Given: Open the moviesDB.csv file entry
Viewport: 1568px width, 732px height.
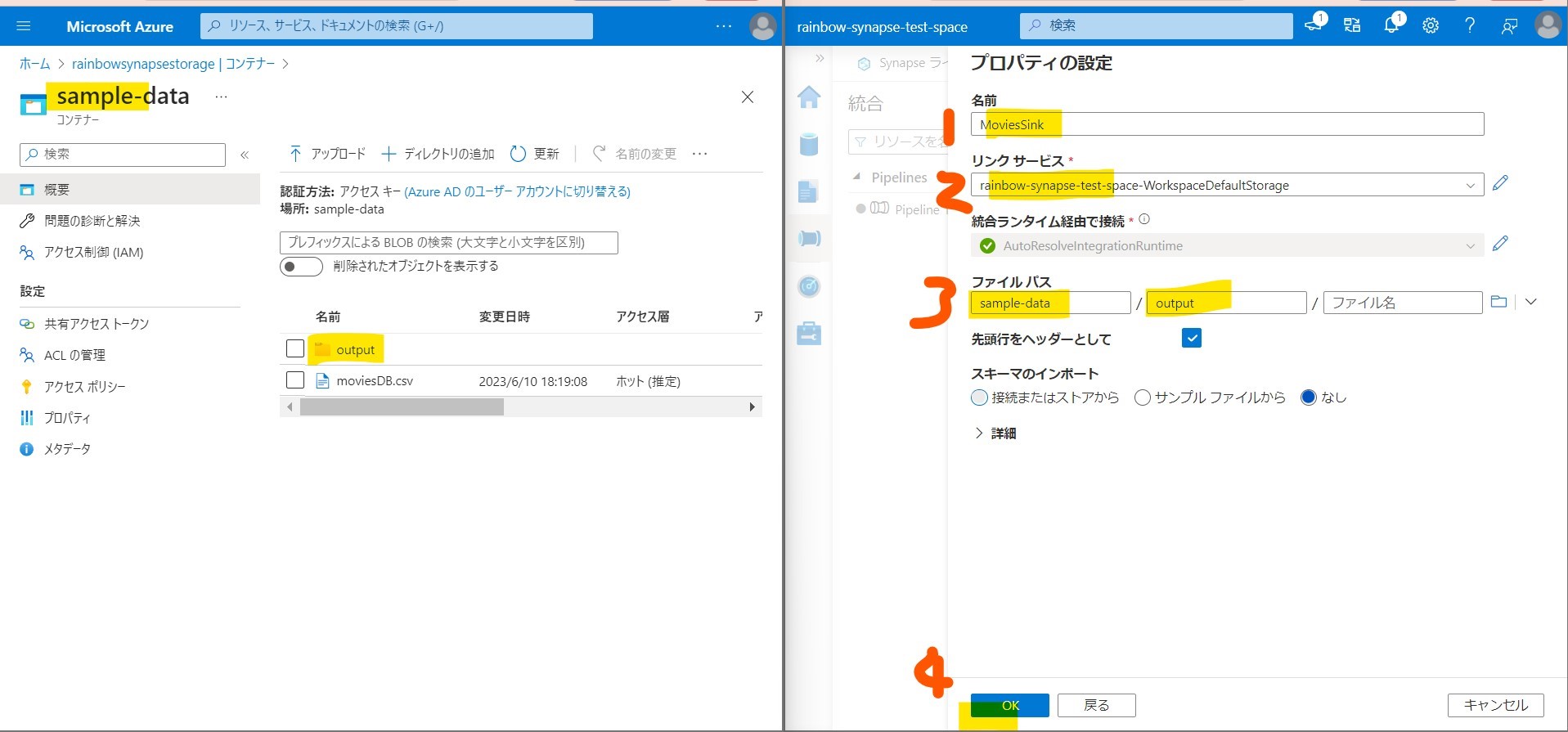Looking at the screenshot, I should pos(375,381).
